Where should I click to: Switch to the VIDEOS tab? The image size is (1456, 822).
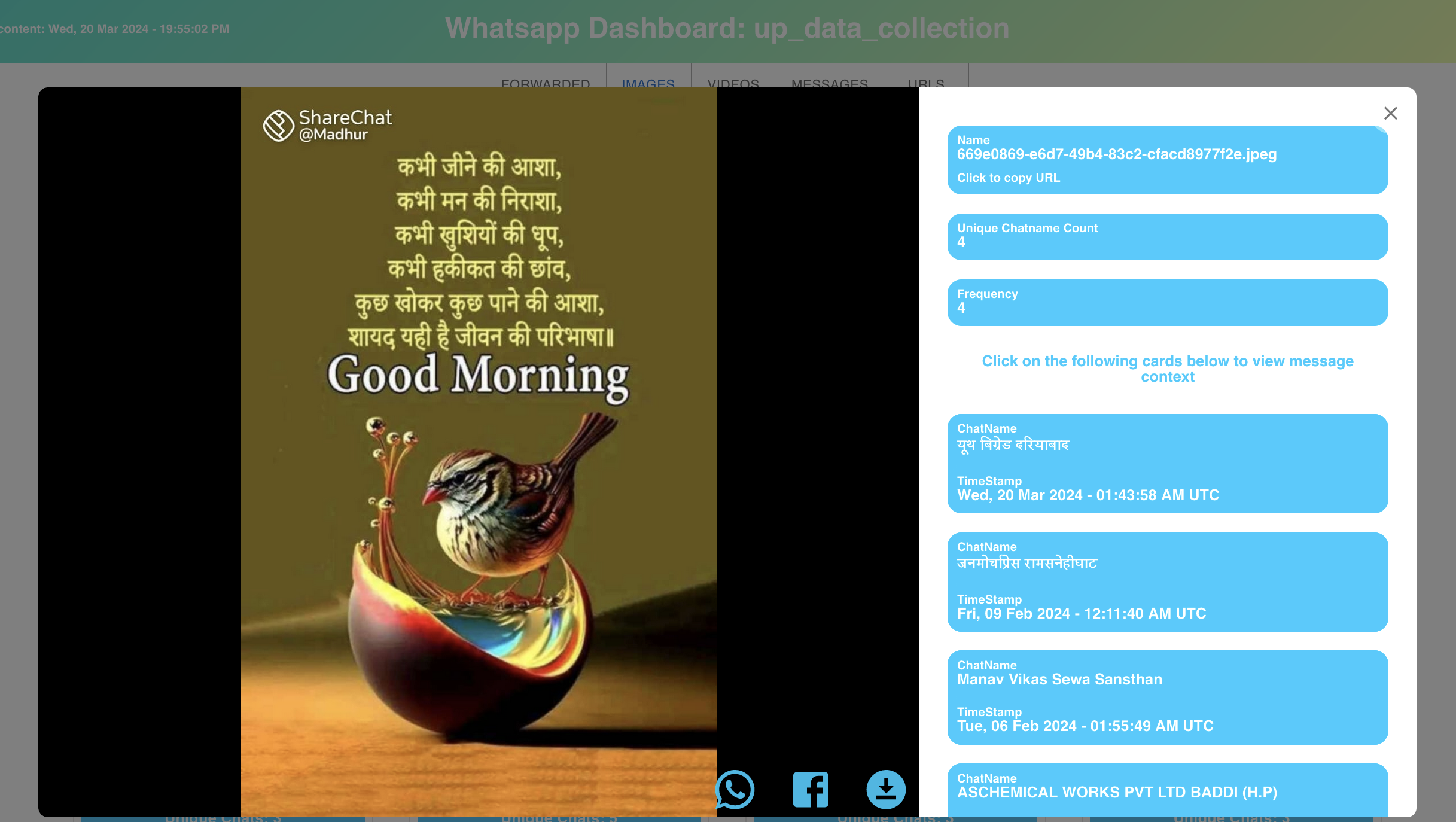[733, 82]
